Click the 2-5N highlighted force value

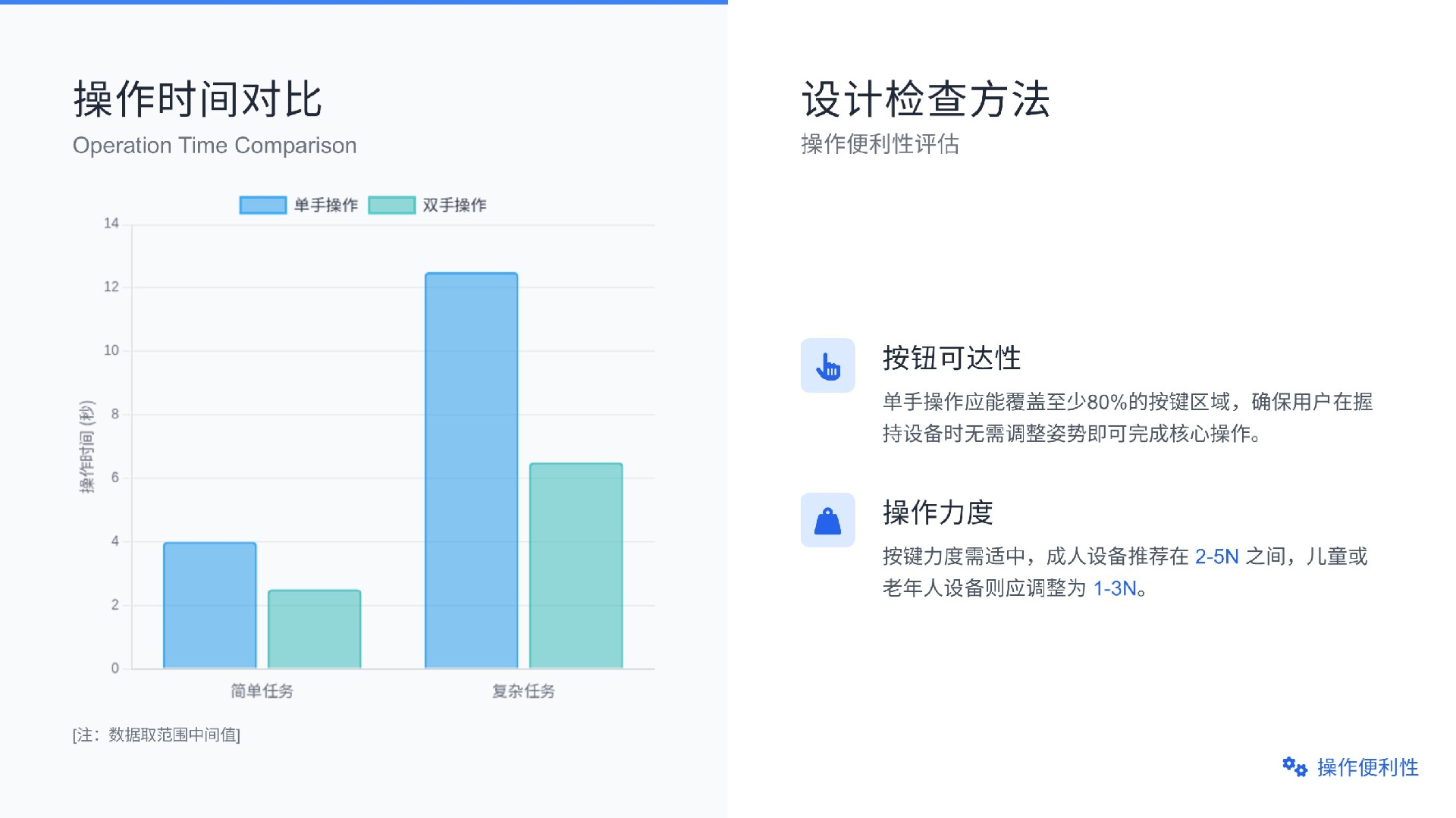pos(1216,556)
